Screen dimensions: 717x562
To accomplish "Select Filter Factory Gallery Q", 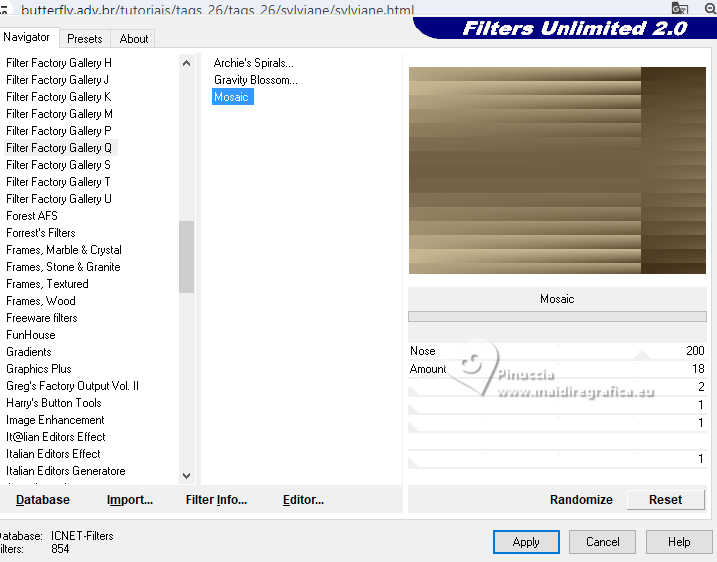I will (59, 148).
